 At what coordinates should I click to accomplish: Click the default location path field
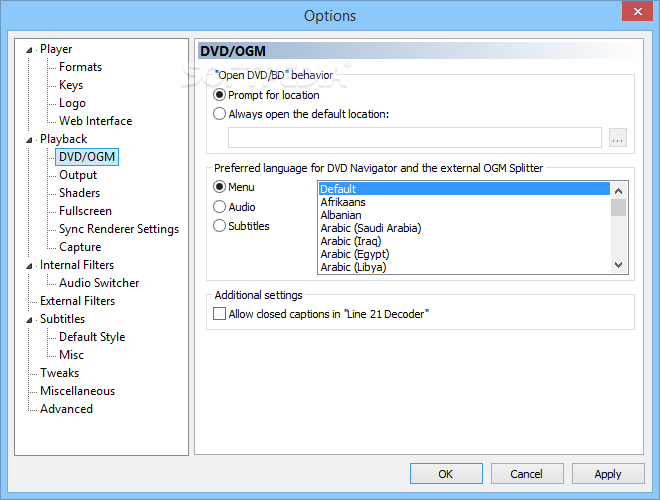tap(415, 138)
